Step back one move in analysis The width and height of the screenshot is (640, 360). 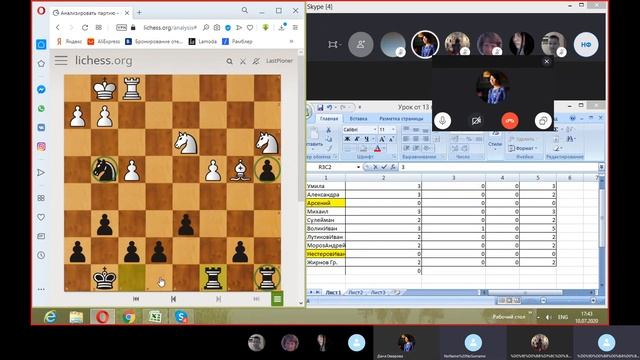tap(173, 299)
